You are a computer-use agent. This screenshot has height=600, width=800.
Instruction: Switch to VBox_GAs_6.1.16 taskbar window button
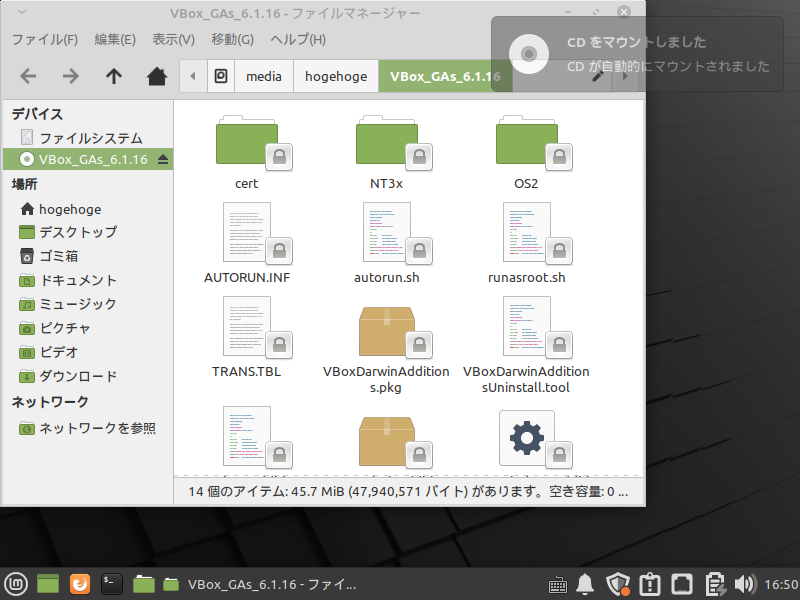(x=259, y=584)
